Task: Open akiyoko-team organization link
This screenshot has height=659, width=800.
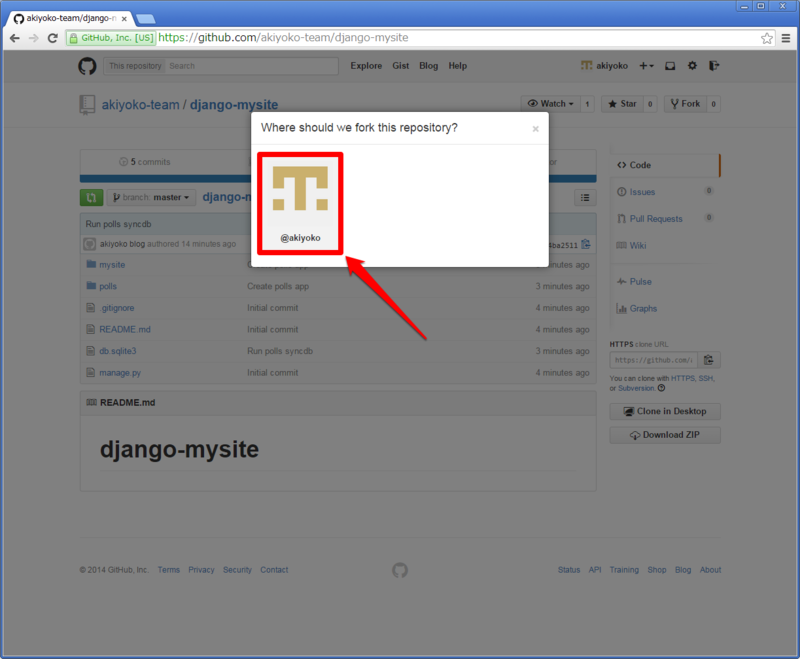Action: [x=140, y=105]
